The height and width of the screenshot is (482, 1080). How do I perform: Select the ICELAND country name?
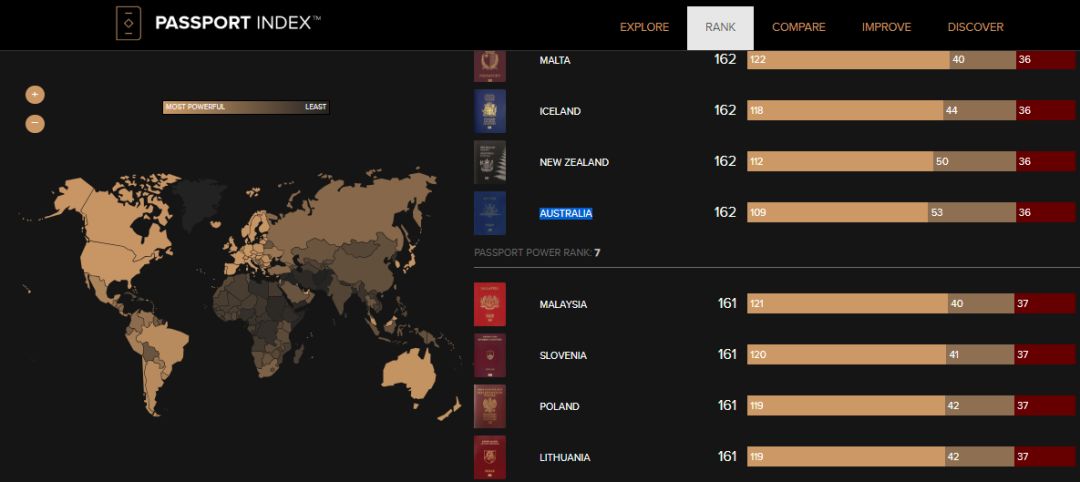tap(560, 111)
